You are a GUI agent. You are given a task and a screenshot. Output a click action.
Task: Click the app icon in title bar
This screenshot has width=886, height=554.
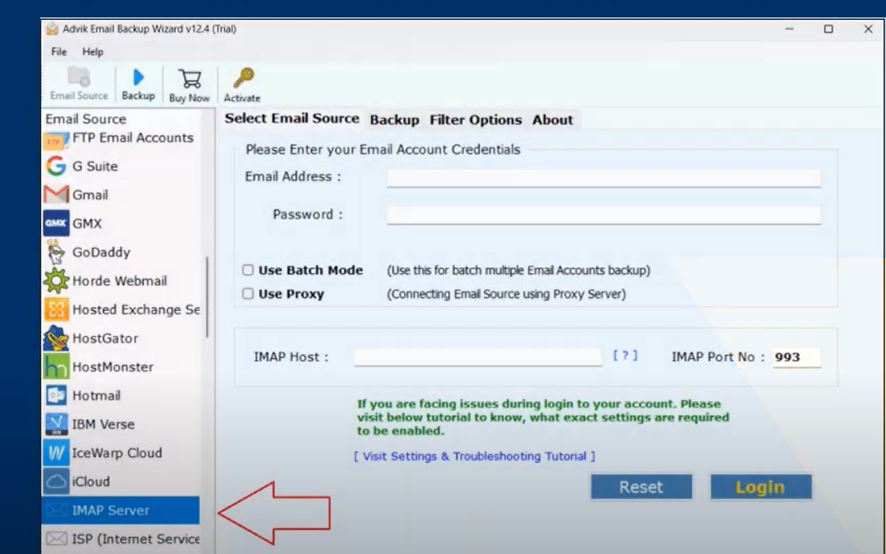[x=52, y=29]
